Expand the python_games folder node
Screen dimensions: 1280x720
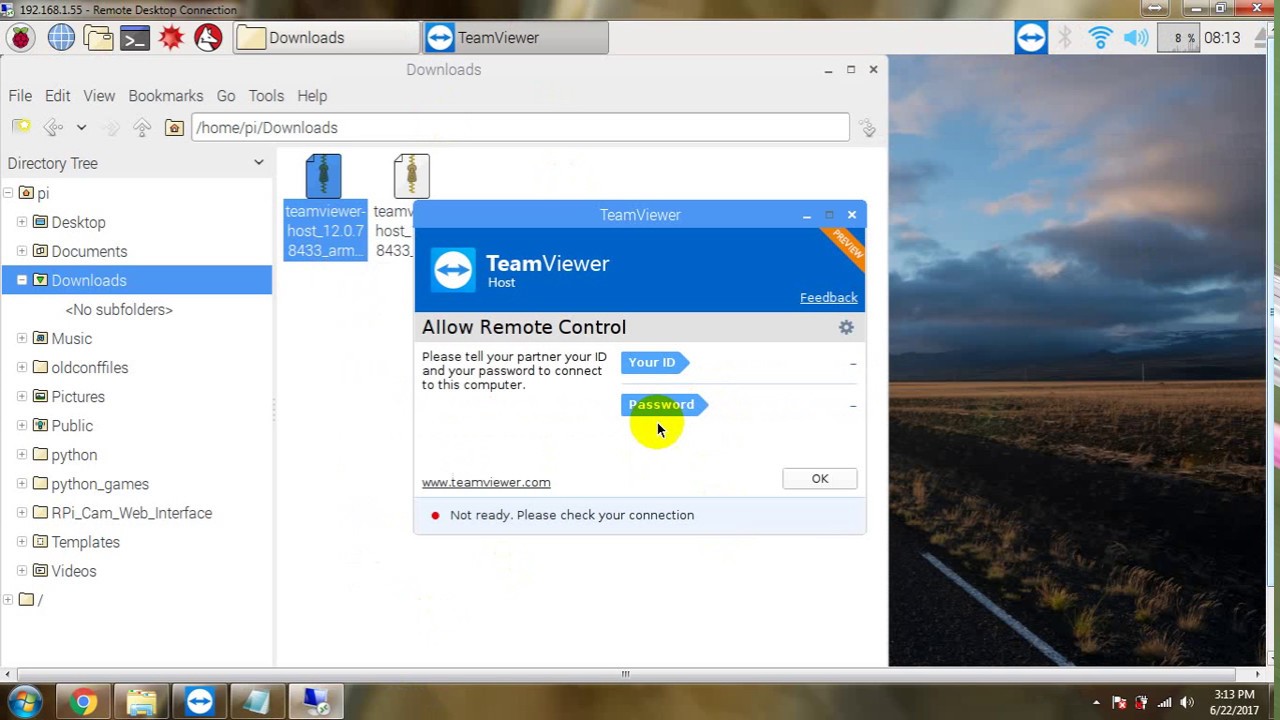[x=22, y=484]
